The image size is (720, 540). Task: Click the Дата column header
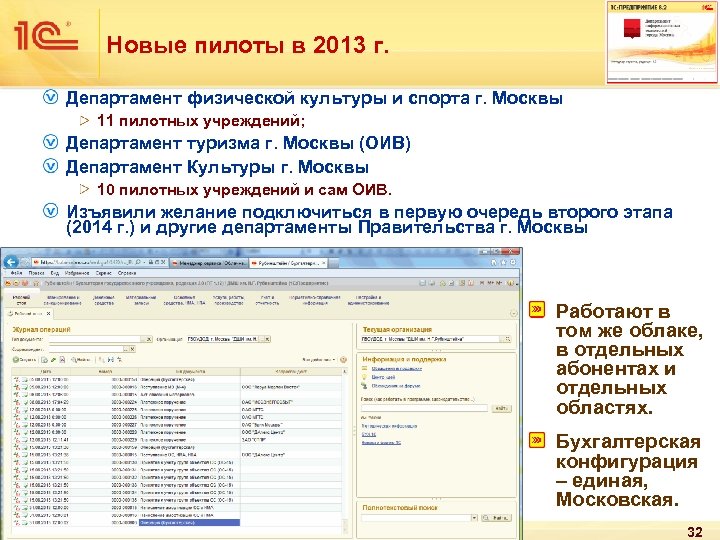(x=45, y=371)
